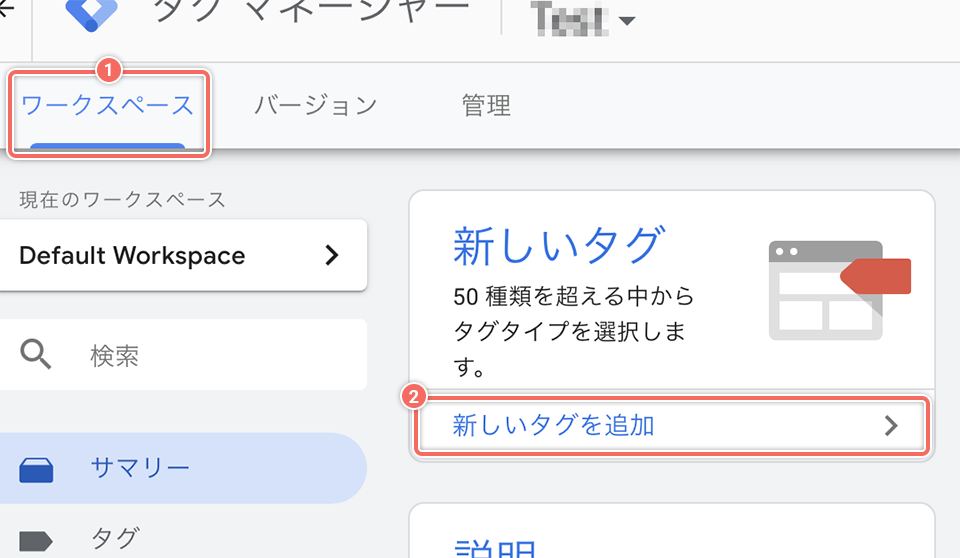Switch to the バージョン tab
Screen dimensions: 960x558
pos(316,106)
